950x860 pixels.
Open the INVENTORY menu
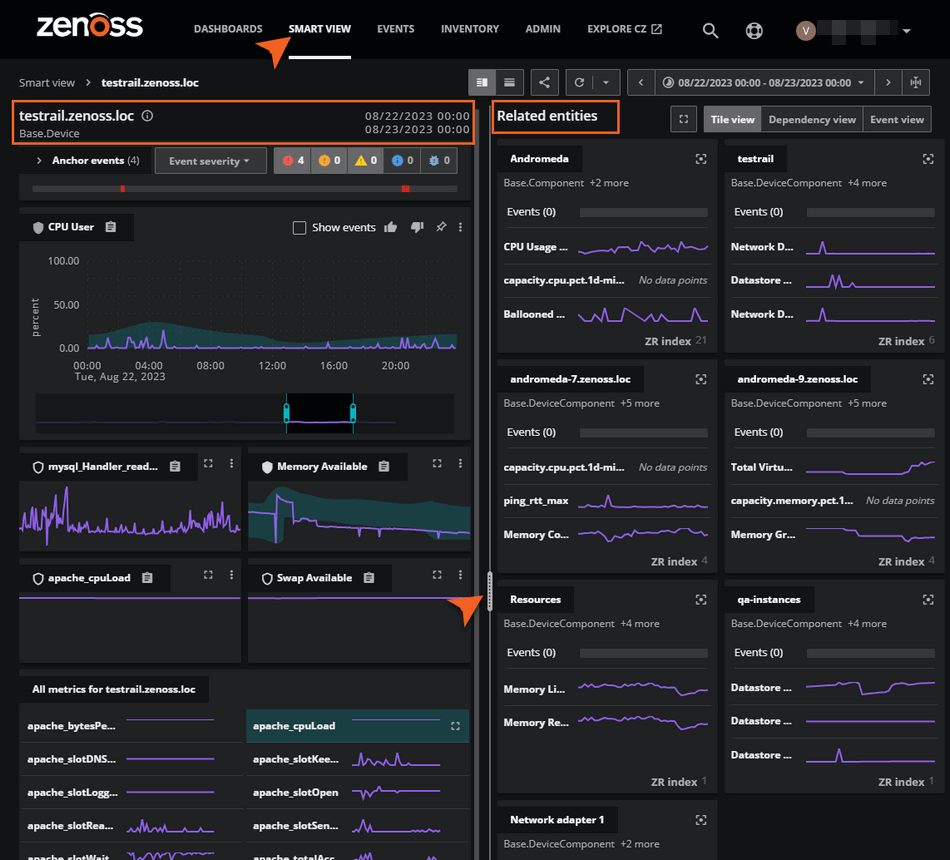pyautogui.click(x=470, y=29)
